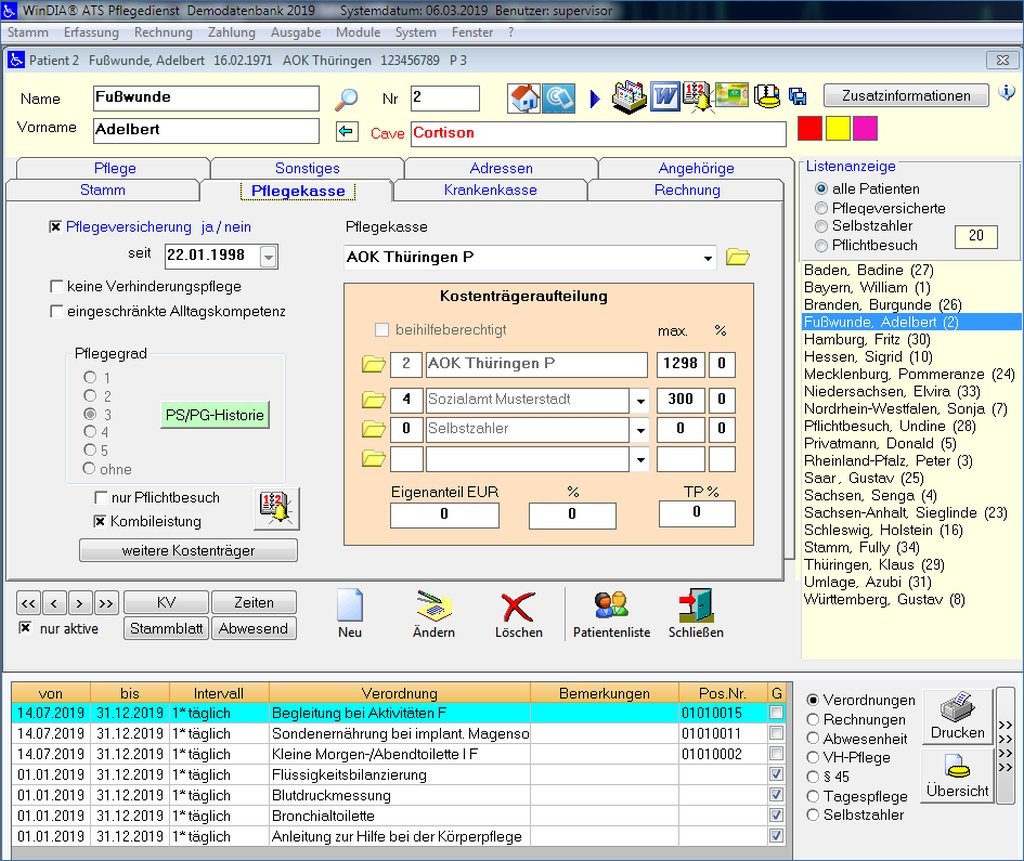Screen dimensions: 1024x861
Task: Switch to the Krankenkasse tab
Action: point(490,190)
